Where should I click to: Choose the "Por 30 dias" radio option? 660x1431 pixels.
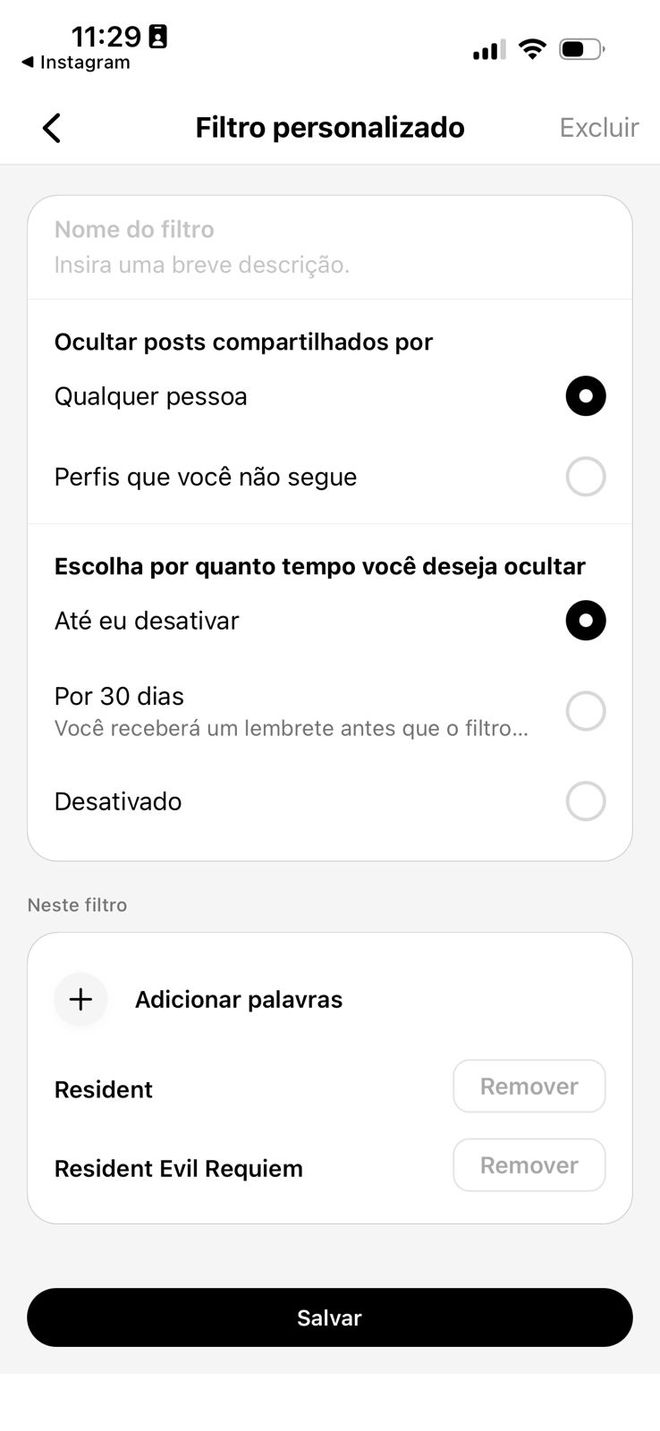pos(585,711)
